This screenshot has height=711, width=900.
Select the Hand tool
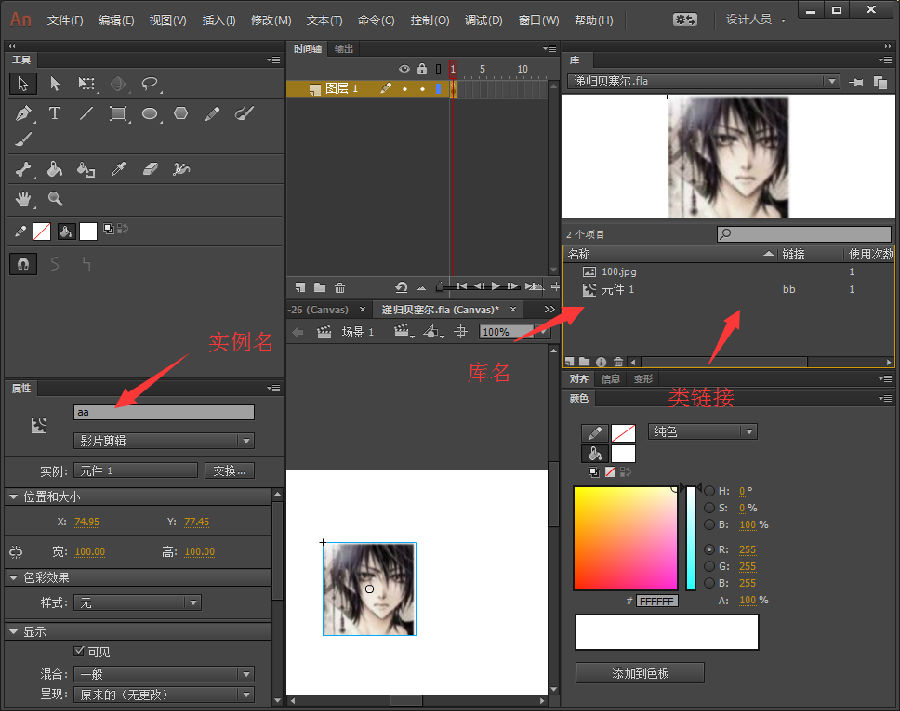click(x=23, y=199)
